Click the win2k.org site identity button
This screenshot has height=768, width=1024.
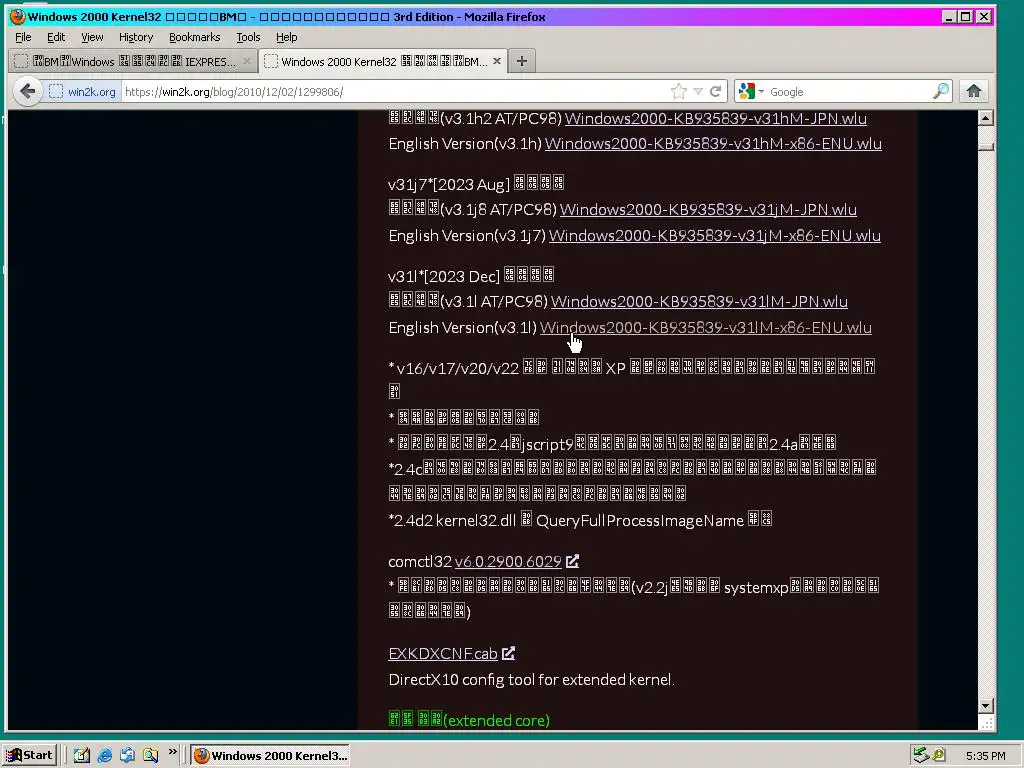click(82, 91)
